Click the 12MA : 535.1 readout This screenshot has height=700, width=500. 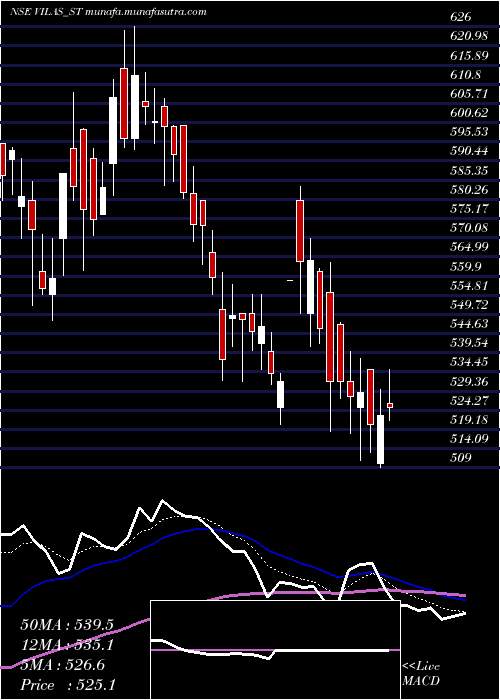(x=67, y=645)
